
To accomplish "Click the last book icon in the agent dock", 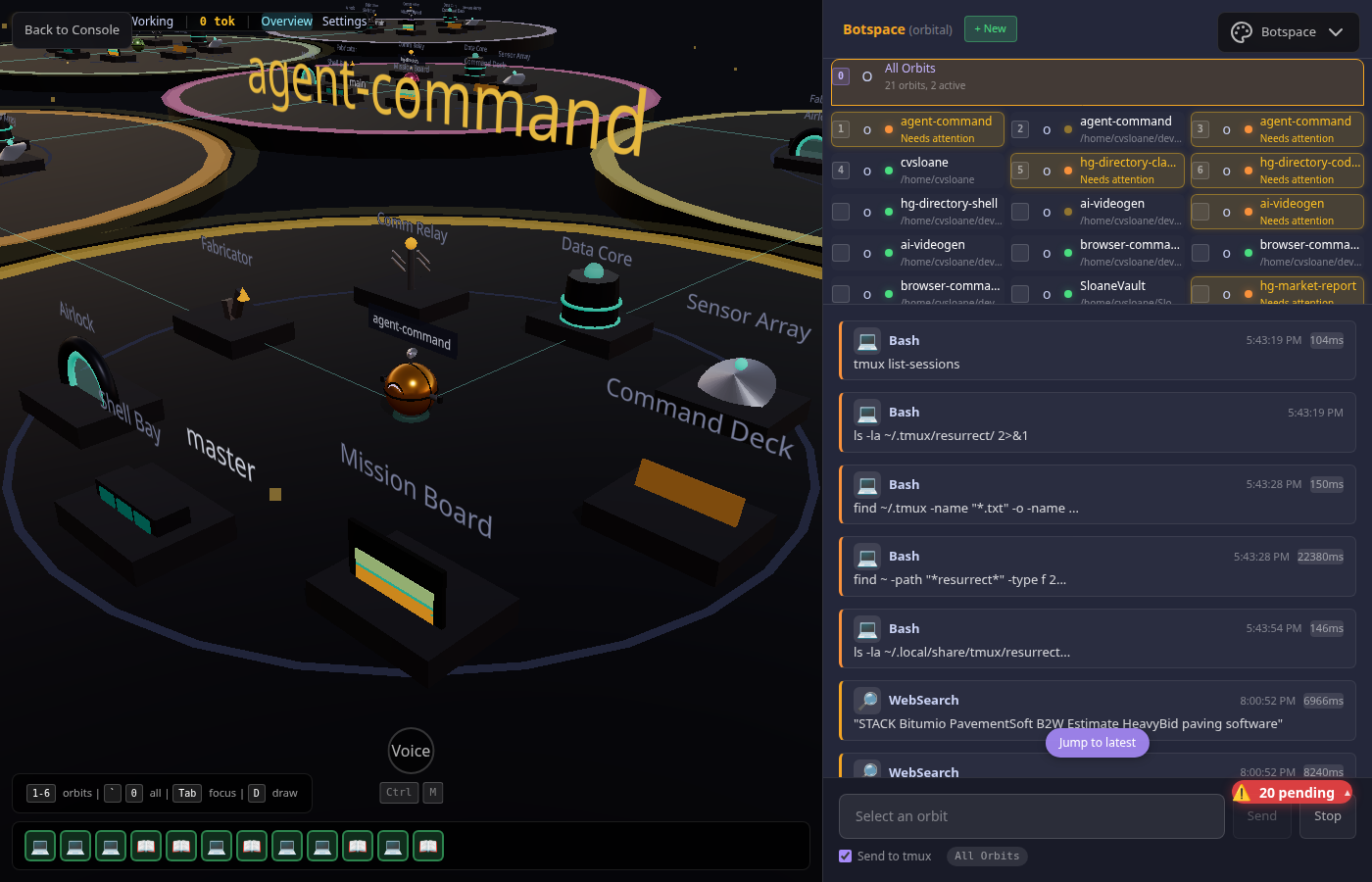I will (428, 845).
